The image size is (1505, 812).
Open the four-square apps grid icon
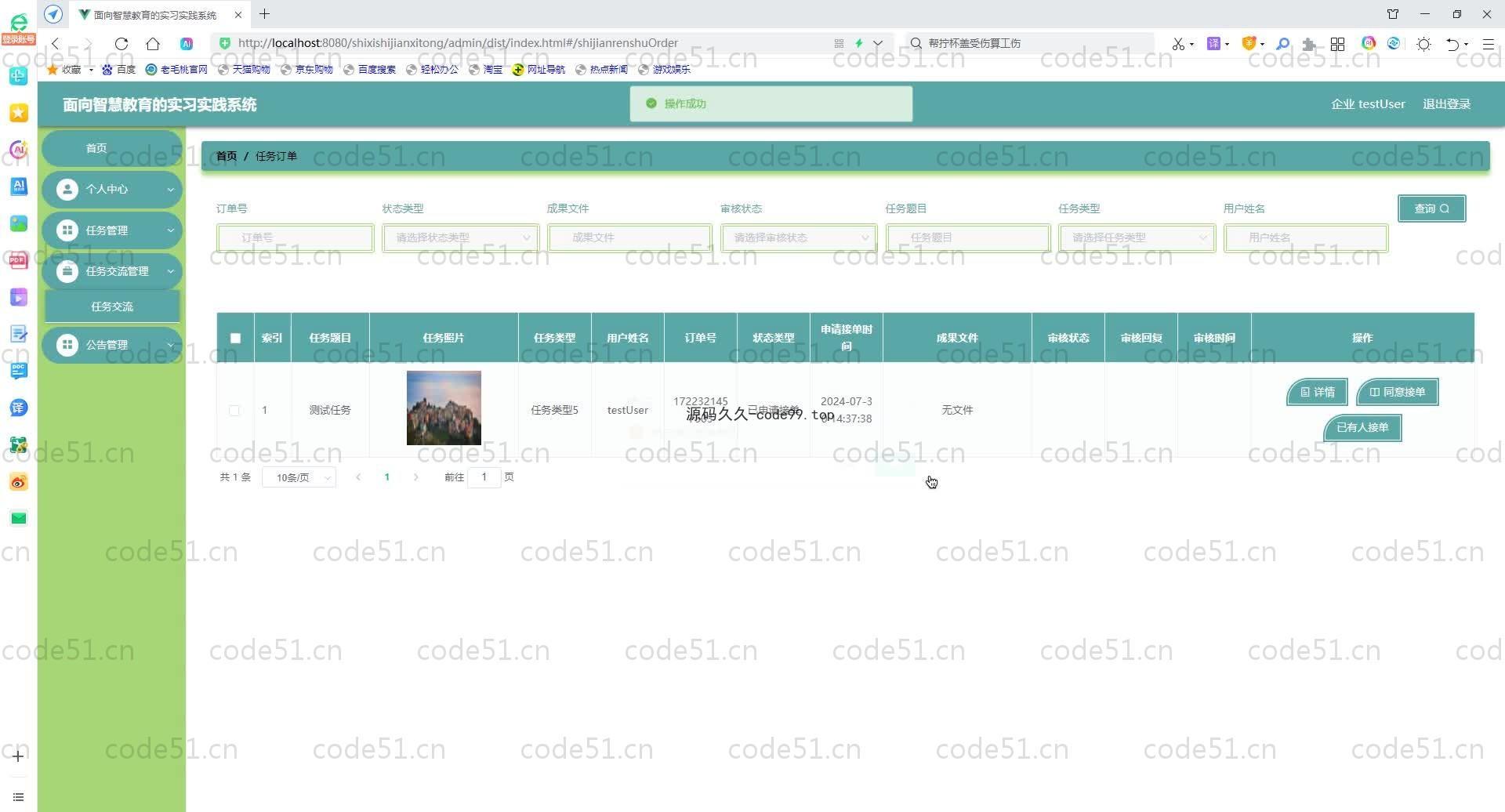tap(1338, 44)
